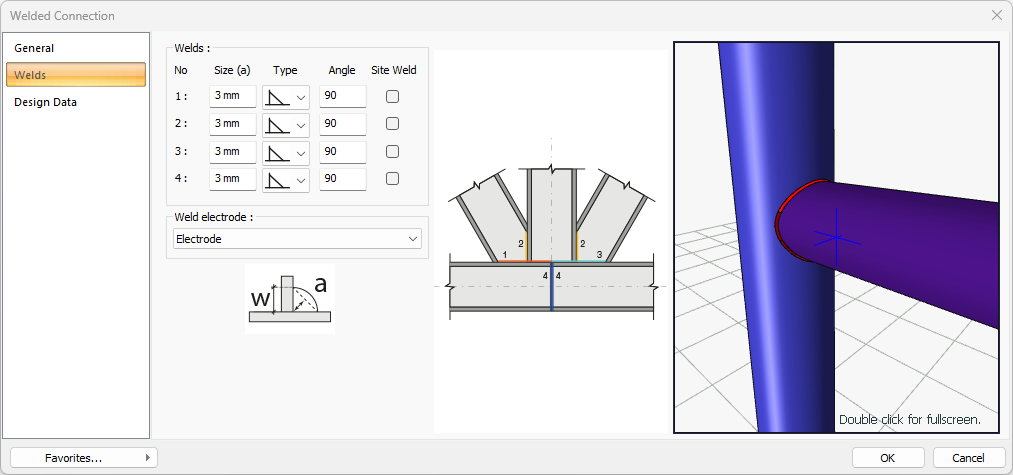
Task: Open the Favorites menu button
Action: click(x=83, y=458)
